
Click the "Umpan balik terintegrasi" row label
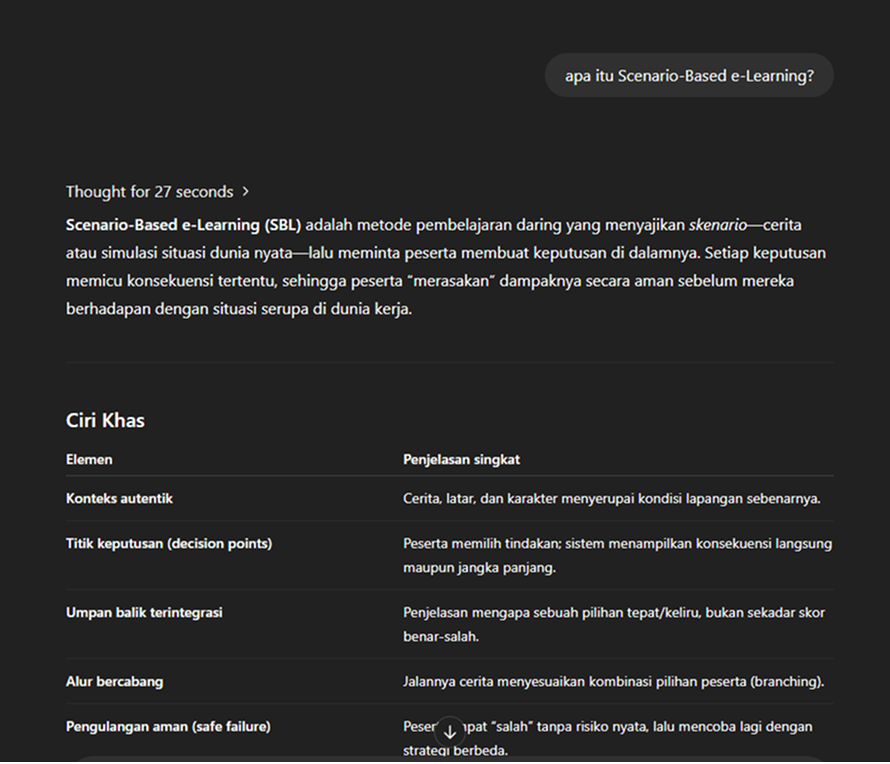click(144, 612)
